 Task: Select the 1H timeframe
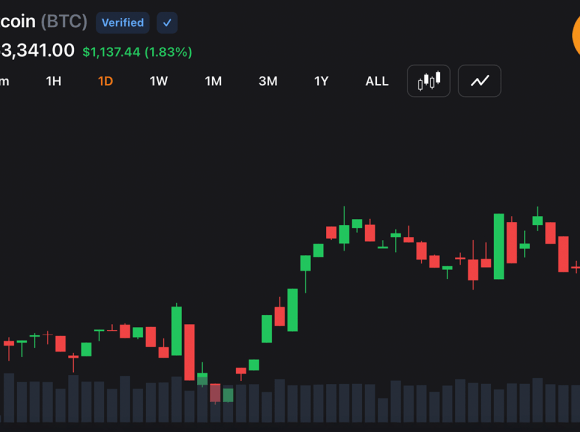[54, 81]
